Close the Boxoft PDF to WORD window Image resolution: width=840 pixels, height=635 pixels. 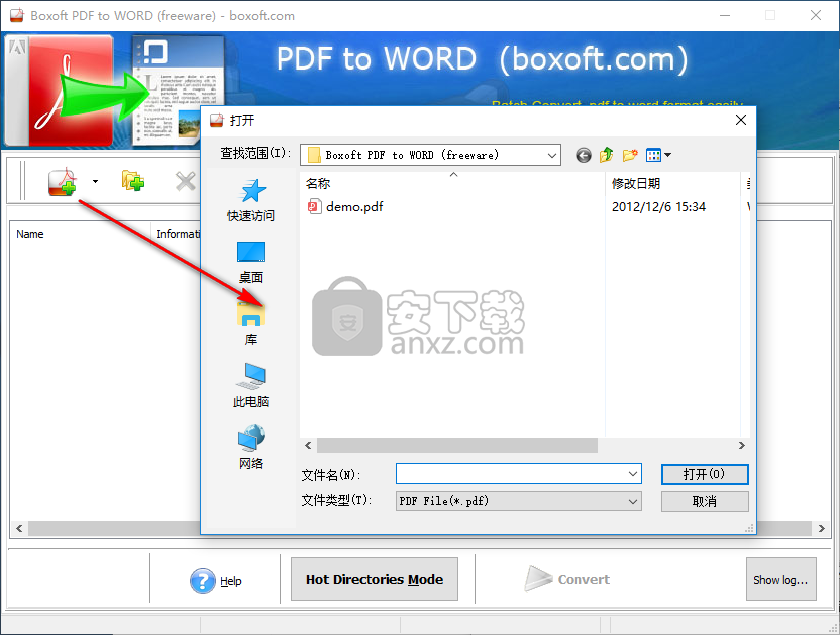pyautogui.click(x=816, y=16)
